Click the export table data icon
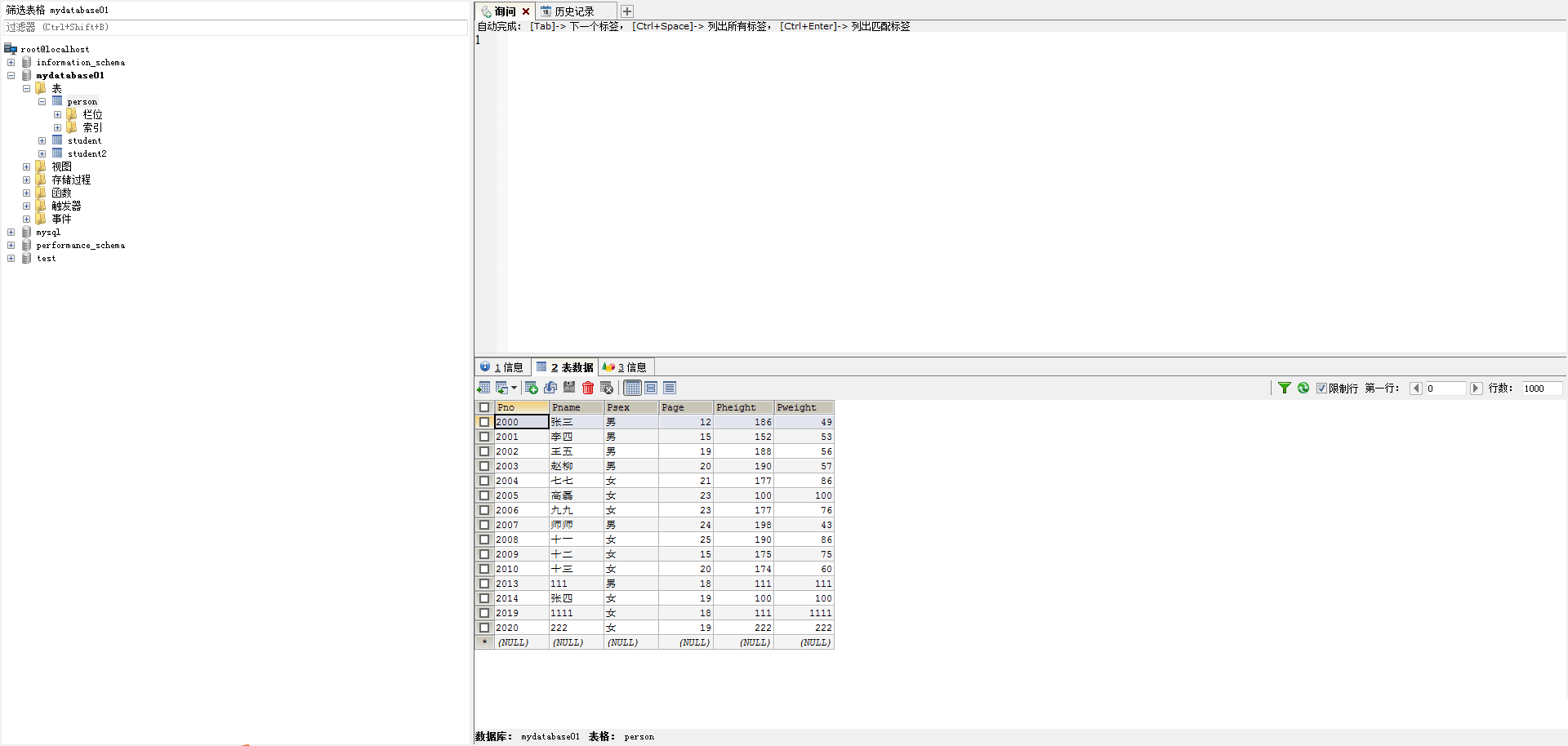 (483, 388)
